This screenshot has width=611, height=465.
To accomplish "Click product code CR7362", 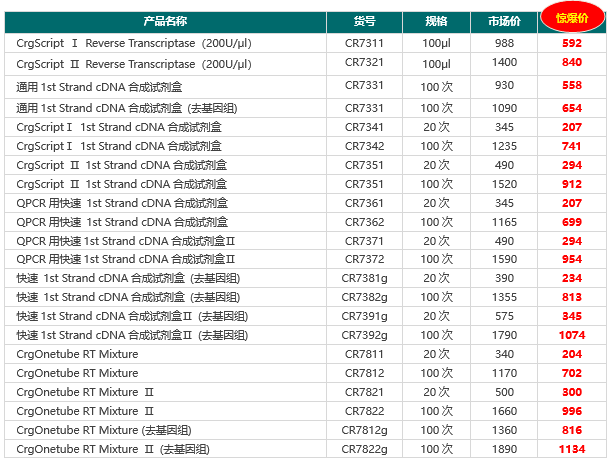I will coord(364,223).
